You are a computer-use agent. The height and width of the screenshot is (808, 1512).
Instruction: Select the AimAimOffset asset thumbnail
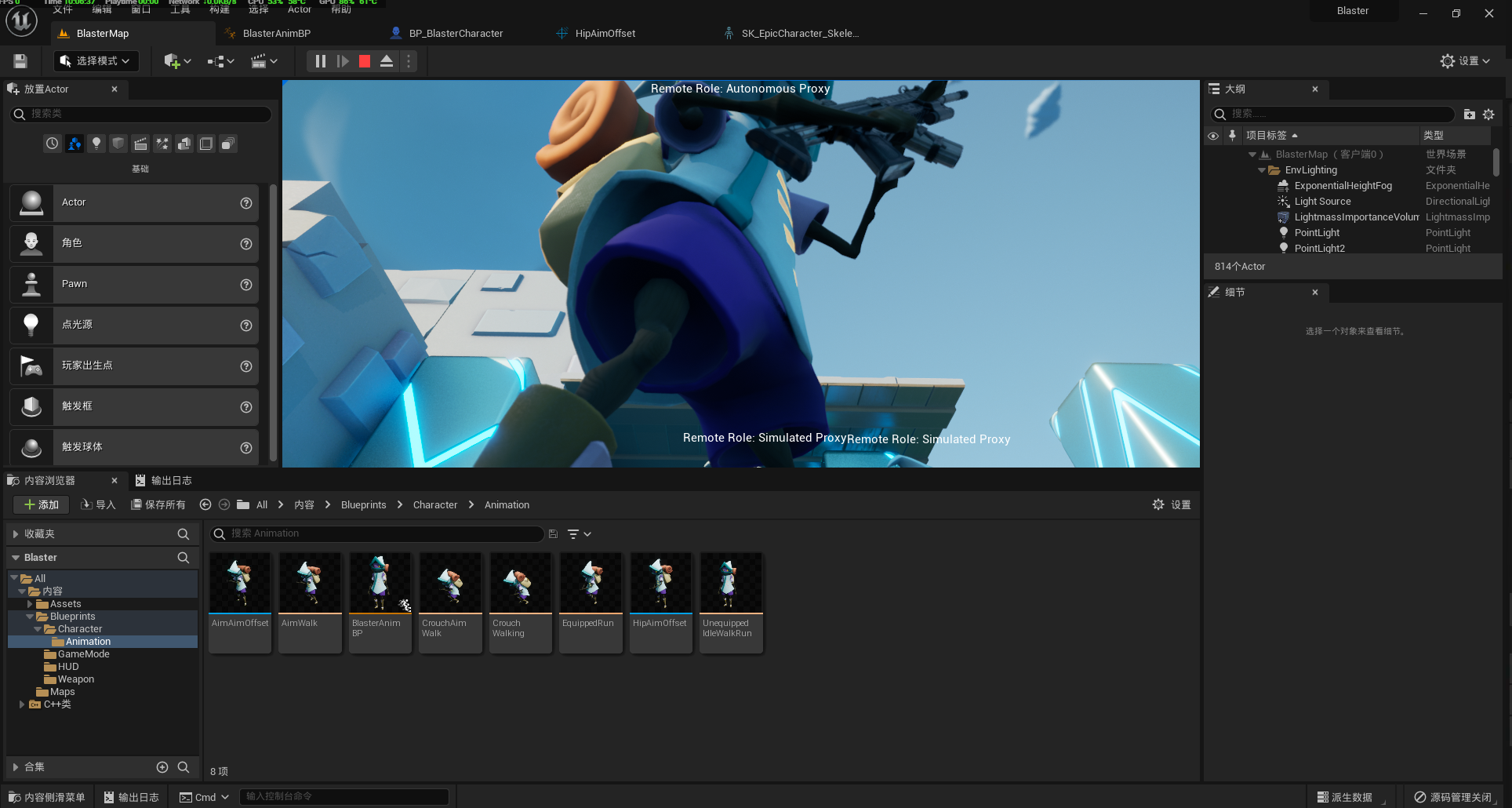tap(240, 602)
